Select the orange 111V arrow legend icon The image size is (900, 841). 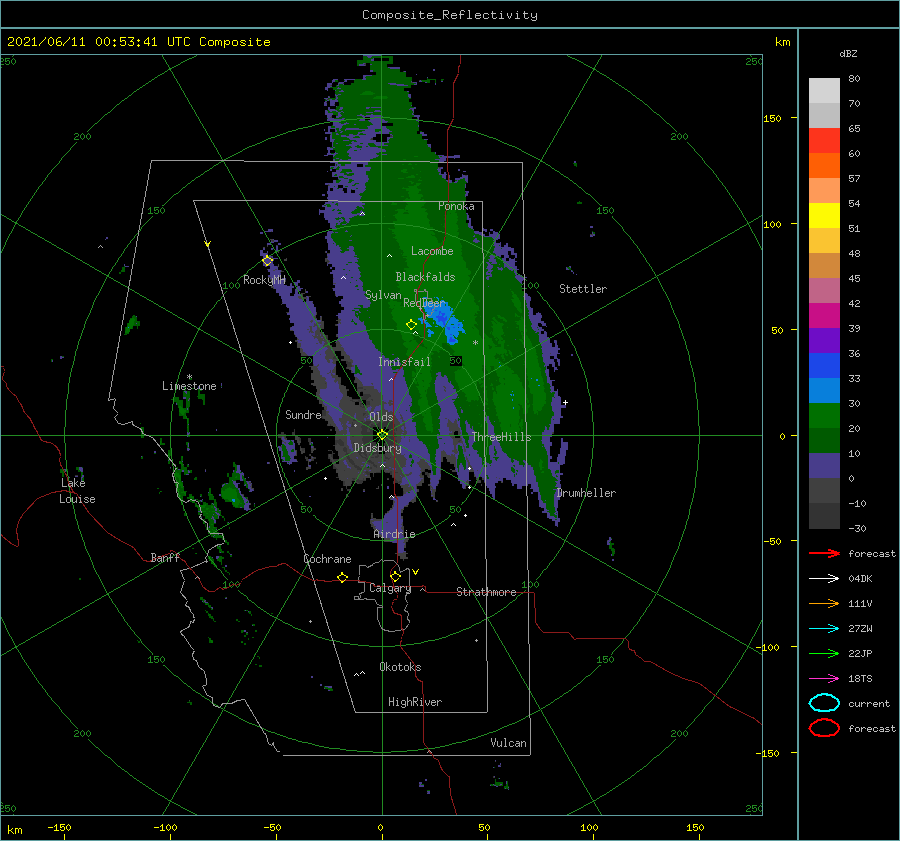(x=824, y=603)
